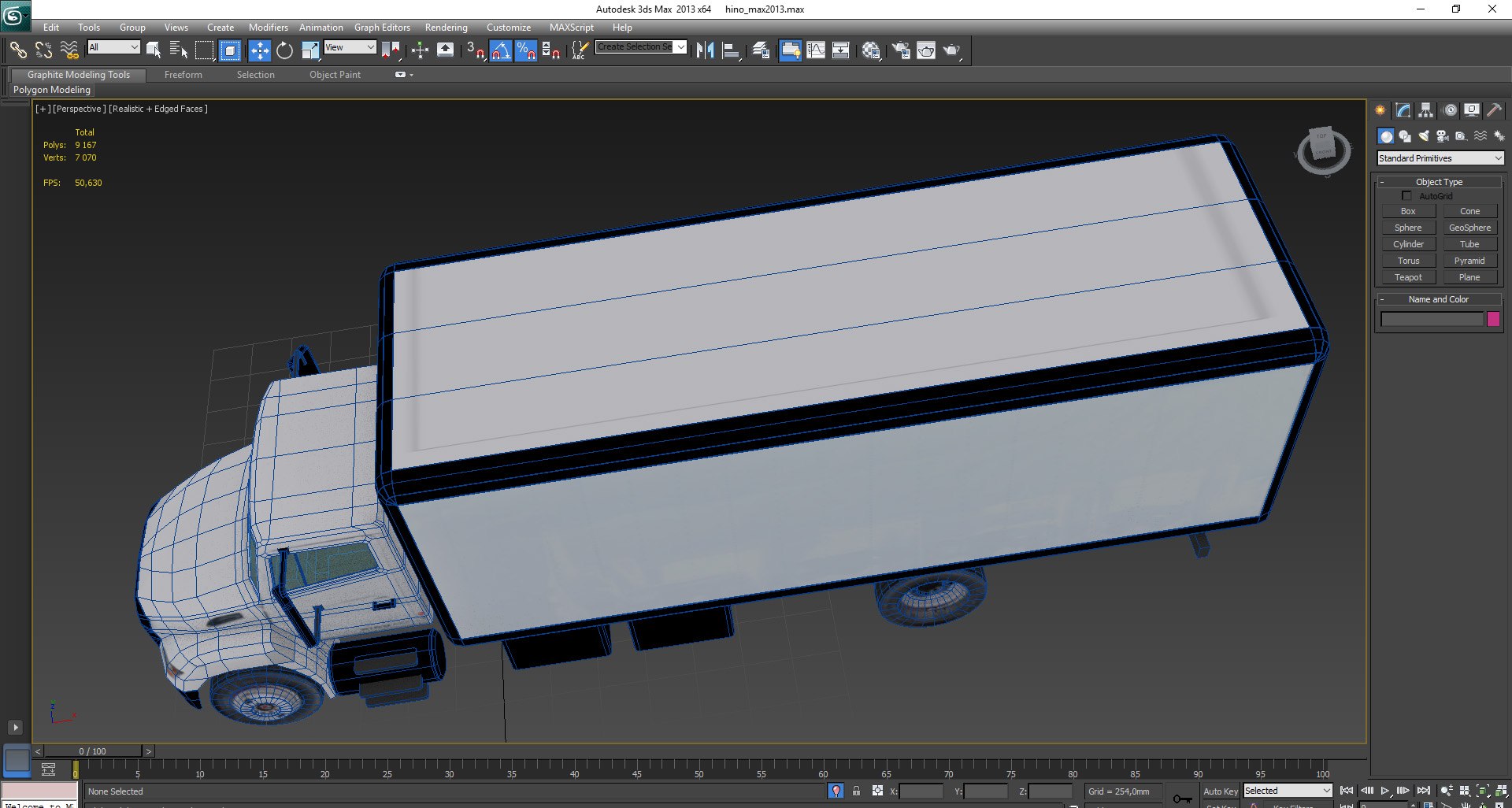
Task: Open the selection filter All dropdown
Action: tap(113, 47)
